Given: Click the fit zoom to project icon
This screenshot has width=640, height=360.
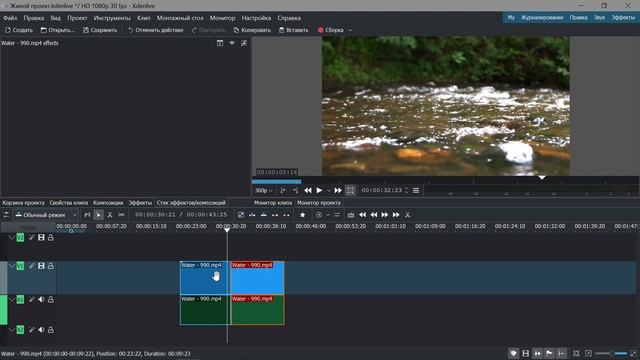Looking at the screenshot, I should (x=576, y=353).
